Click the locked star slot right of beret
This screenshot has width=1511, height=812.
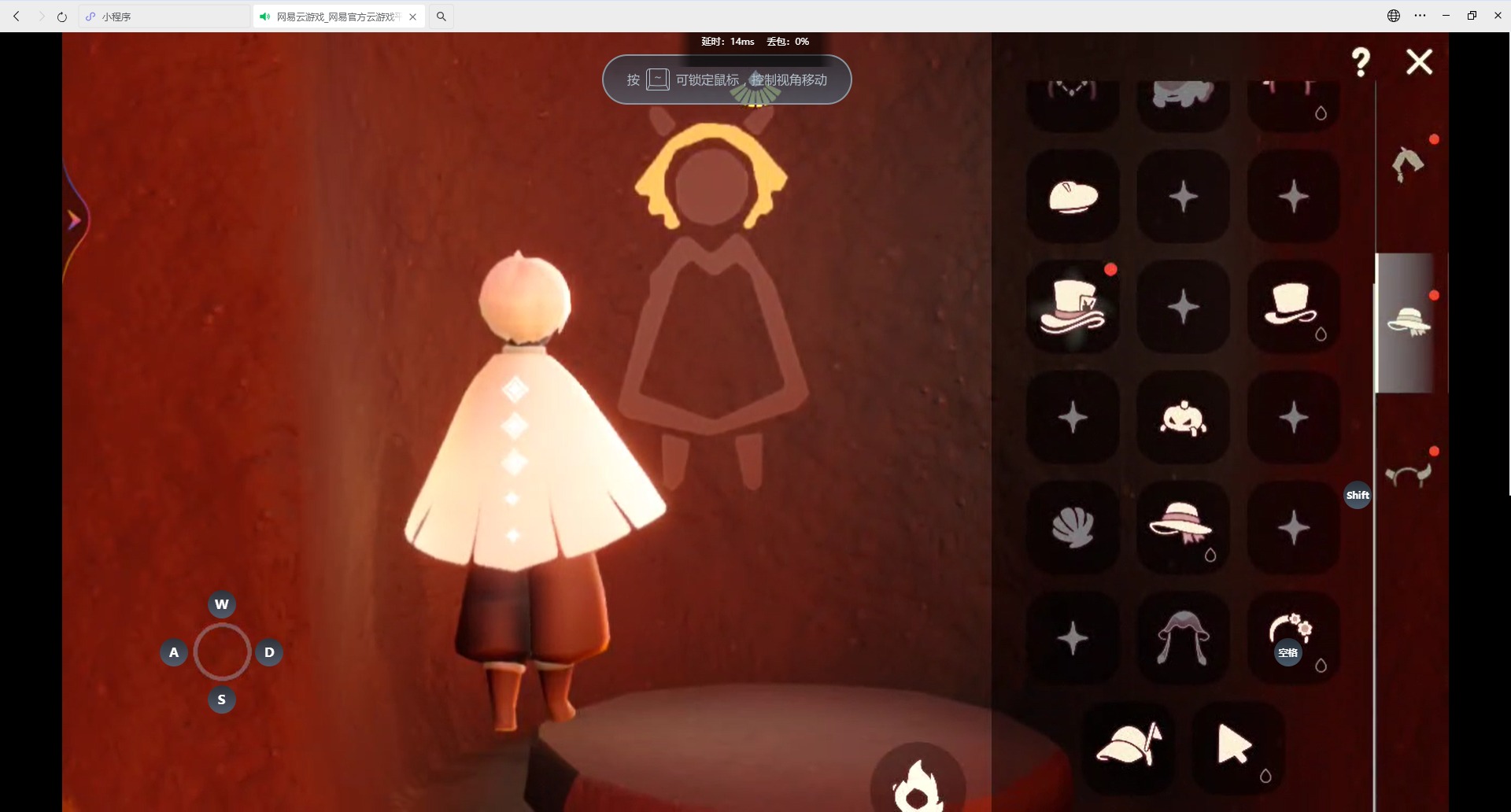[1183, 197]
